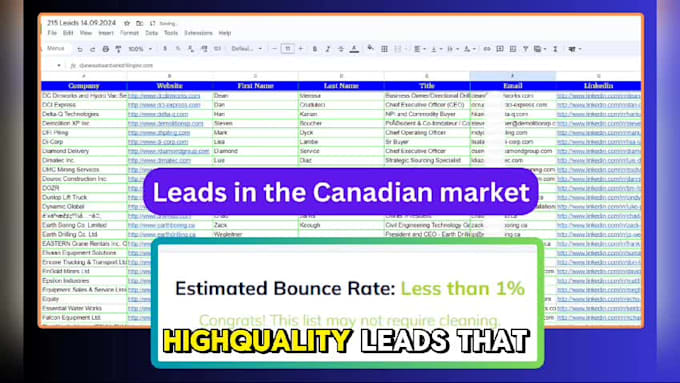The width and height of the screenshot is (680, 383).
Task: Open the Format menu
Action: click(x=129, y=33)
